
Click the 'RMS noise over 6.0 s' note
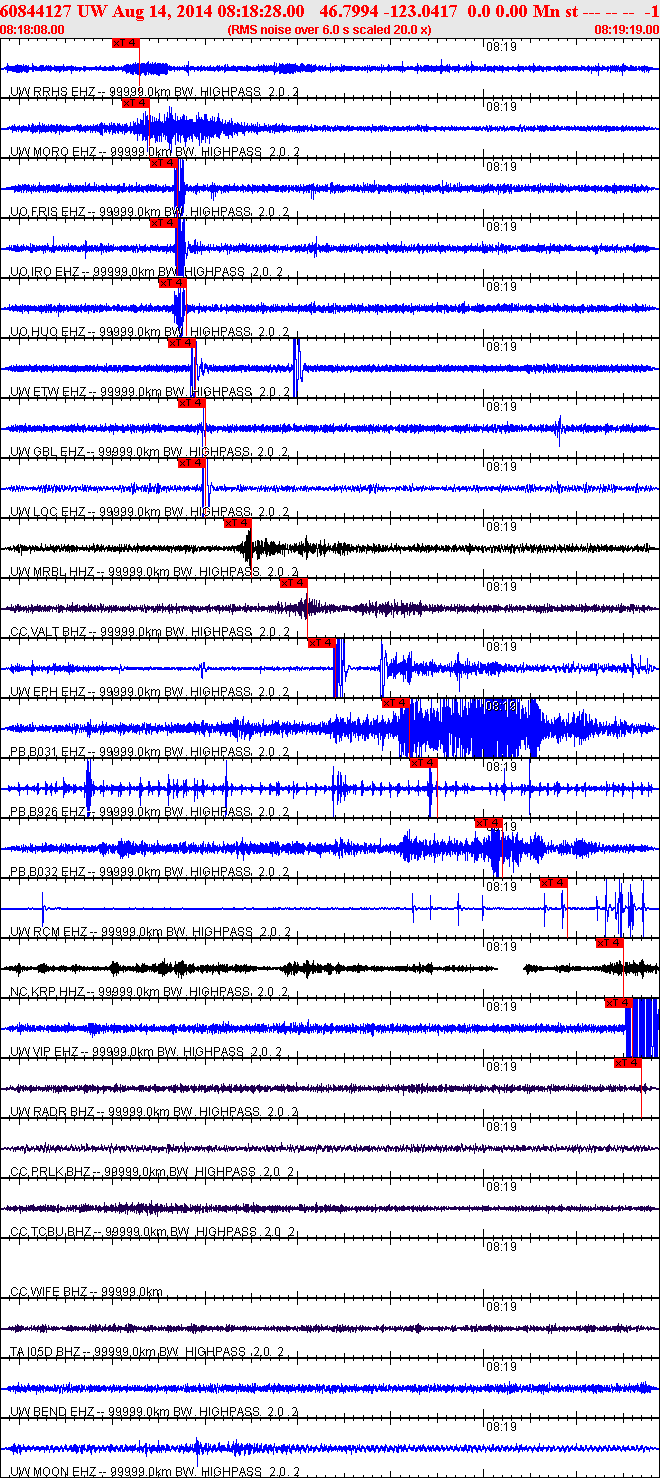pyautogui.click(x=330, y=30)
